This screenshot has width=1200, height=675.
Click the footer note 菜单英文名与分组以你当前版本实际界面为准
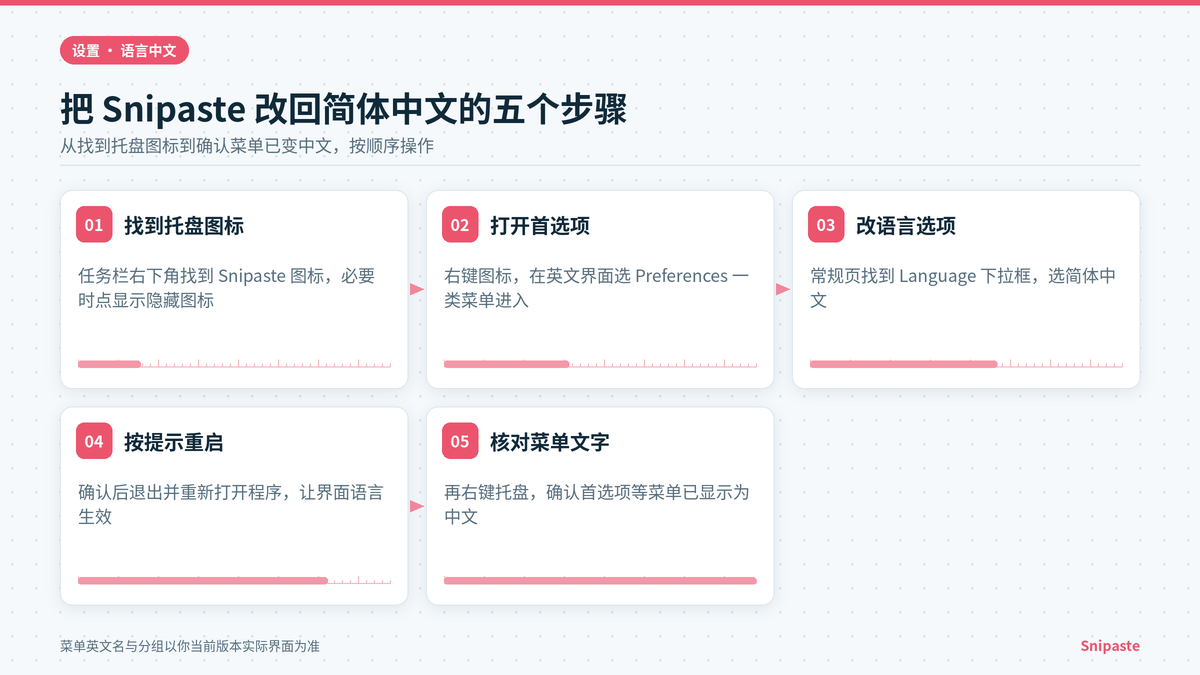190,646
